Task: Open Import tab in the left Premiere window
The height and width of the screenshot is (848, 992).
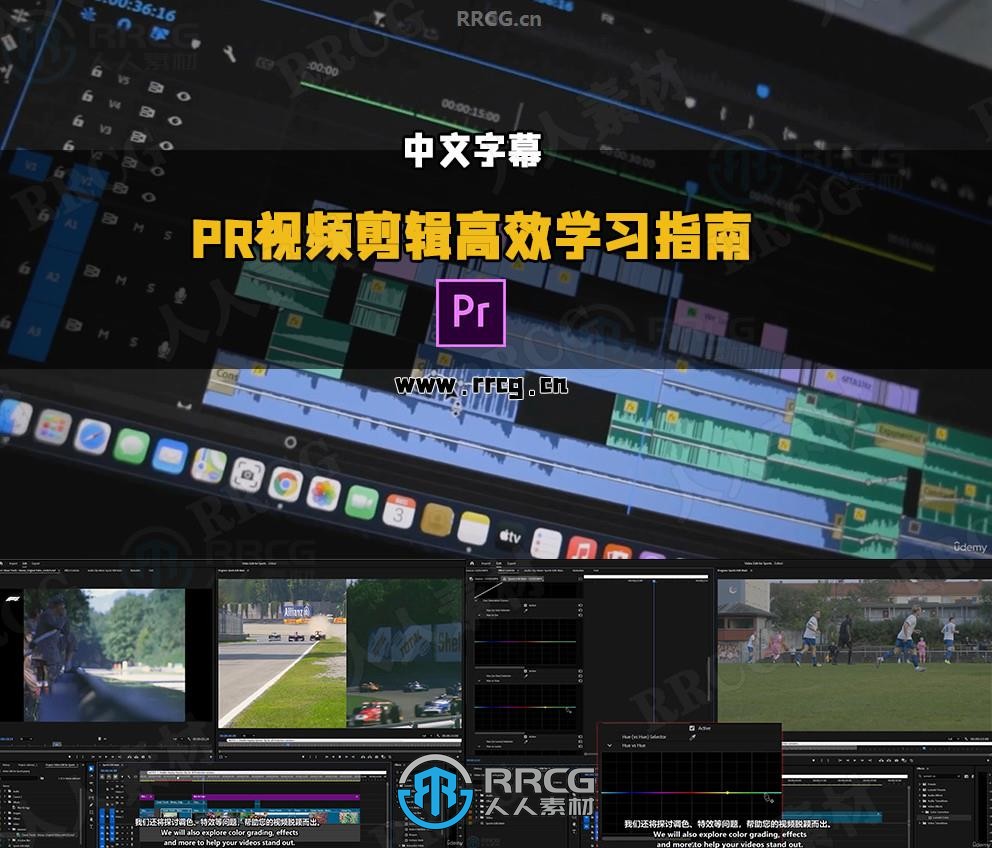Action: (13, 563)
